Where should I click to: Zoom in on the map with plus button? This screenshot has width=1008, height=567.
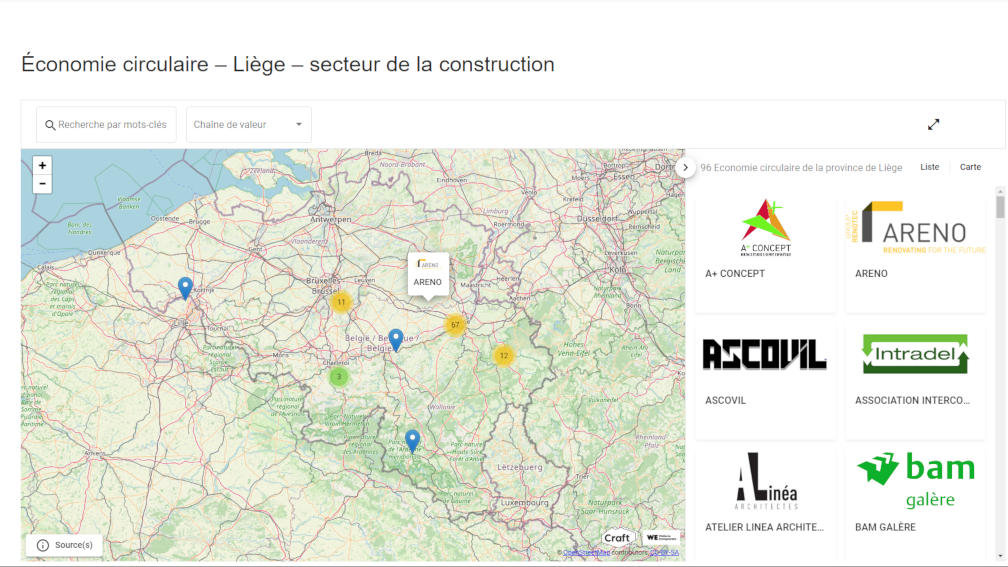pos(42,165)
